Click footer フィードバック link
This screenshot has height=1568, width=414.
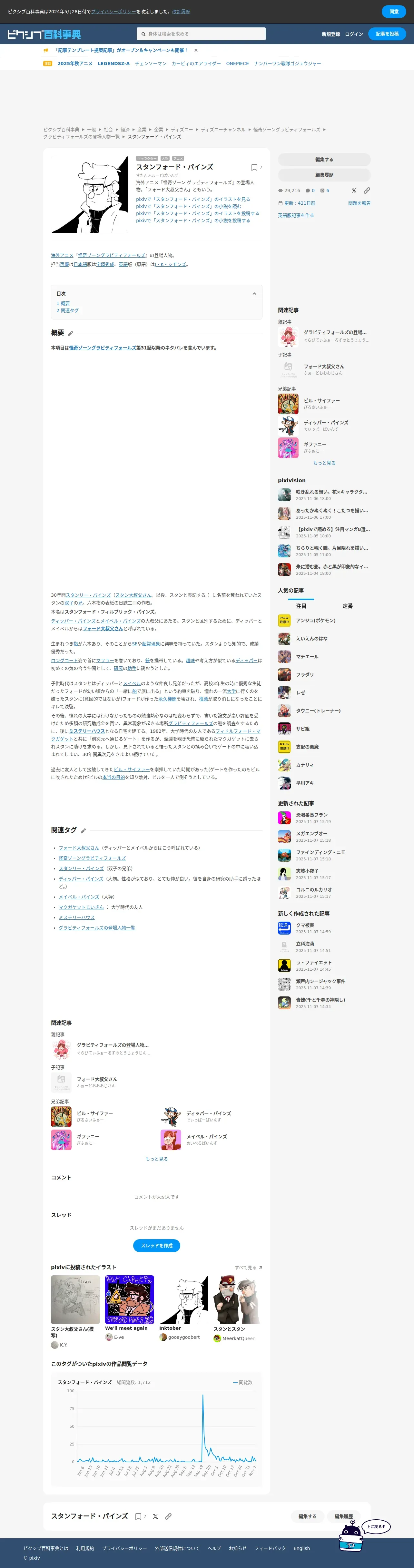pos(270,1548)
